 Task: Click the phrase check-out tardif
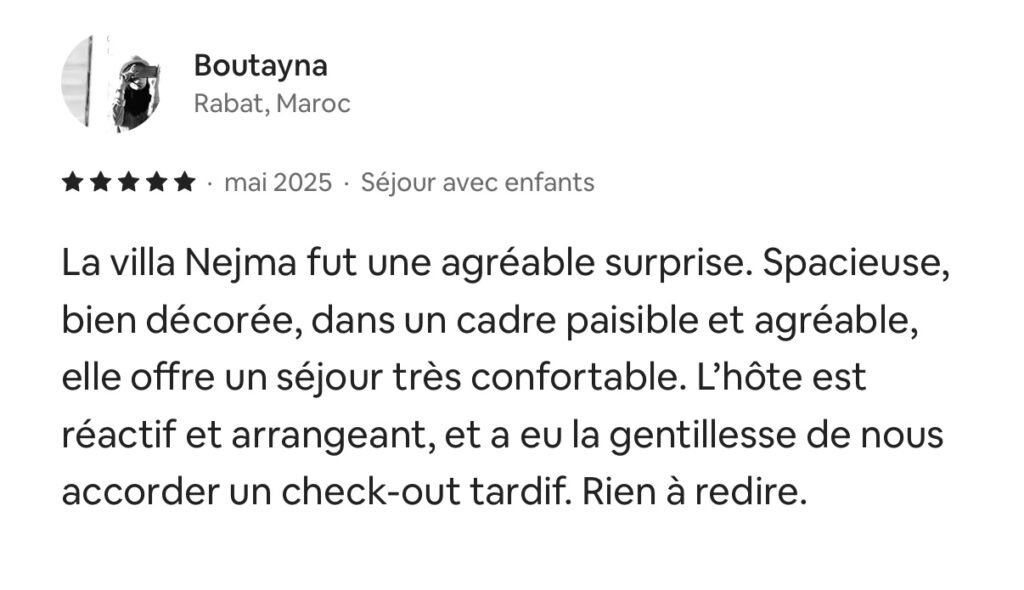click(x=443, y=493)
